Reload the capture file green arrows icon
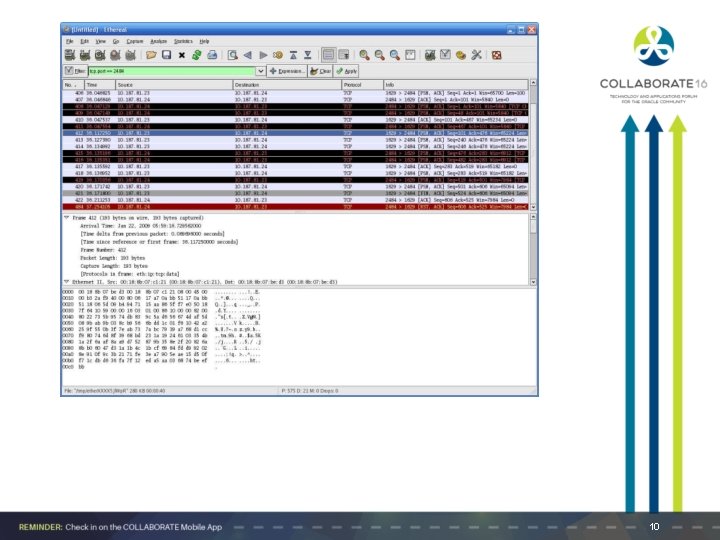Viewport: 720px width, 540px height. [x=197, y=55]
